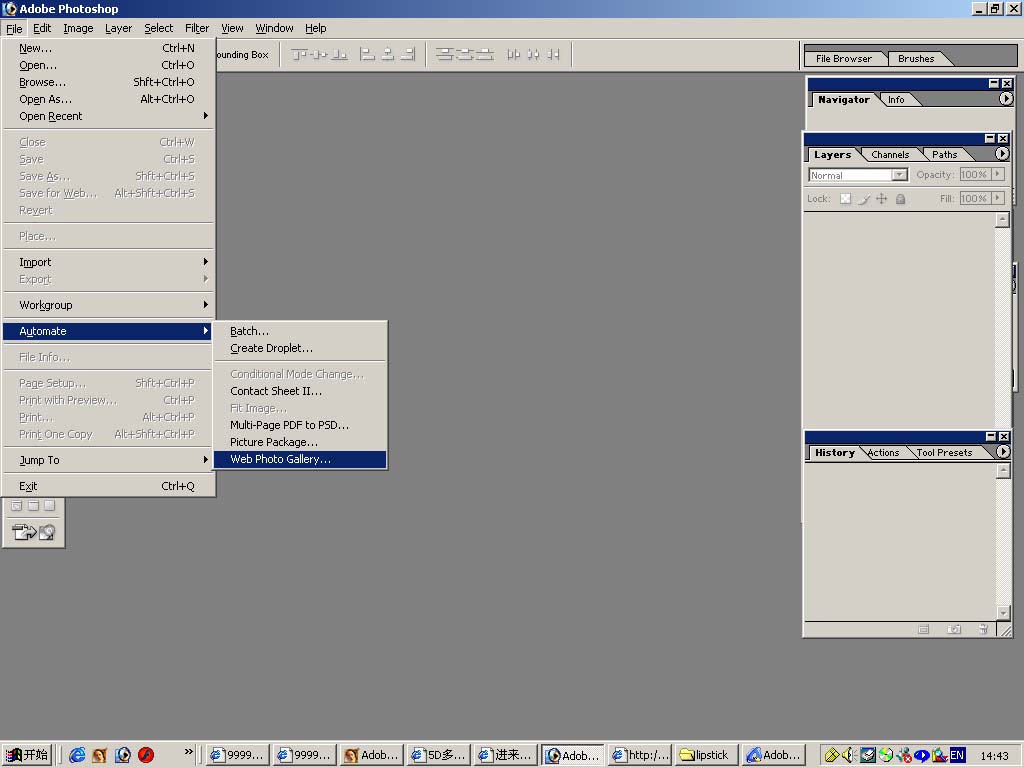Expand Open Recent submenu
This screenshot has height=768, width=1024.
108,116
